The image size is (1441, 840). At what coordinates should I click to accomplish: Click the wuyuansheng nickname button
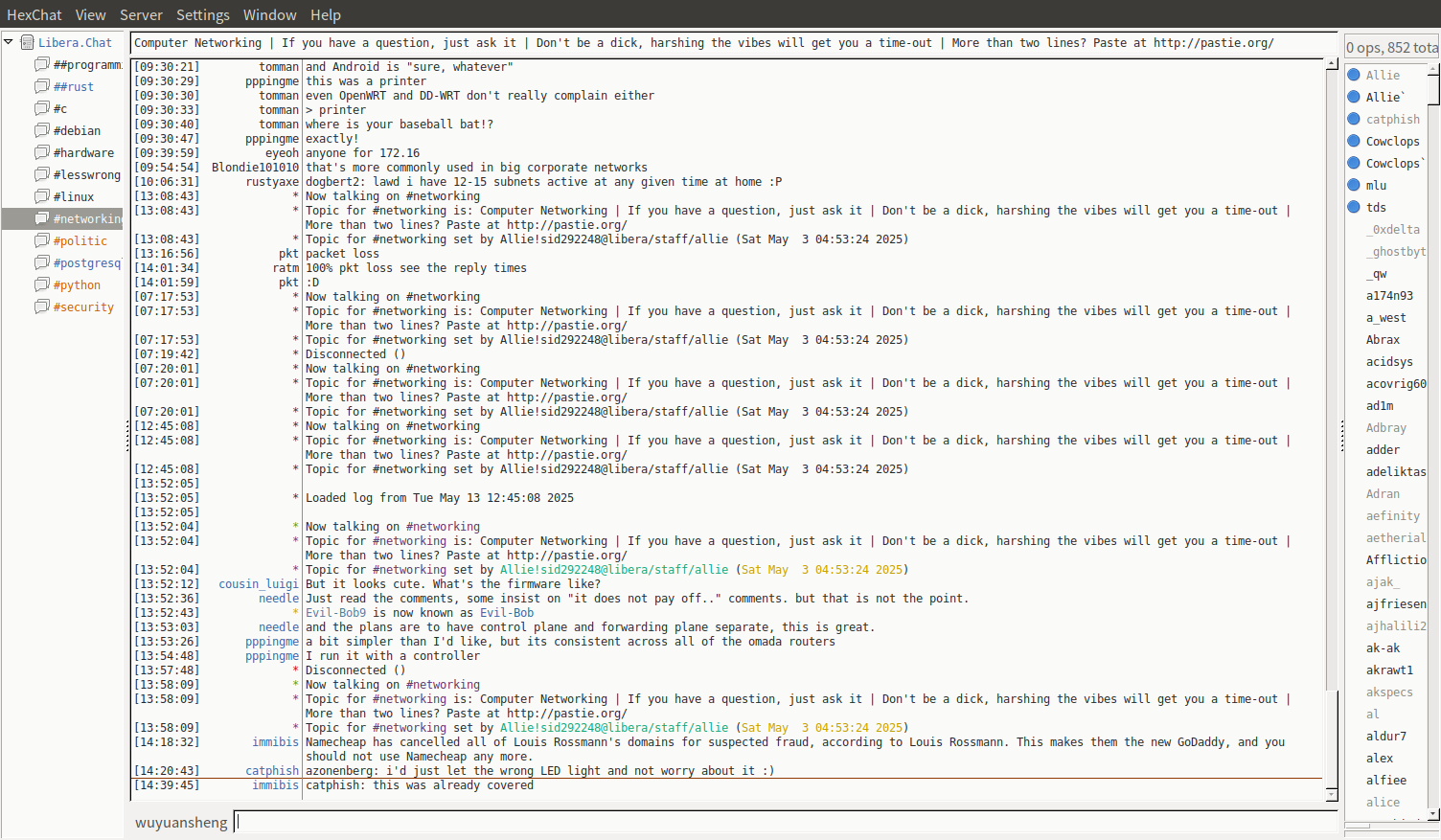tap(181, 822)
